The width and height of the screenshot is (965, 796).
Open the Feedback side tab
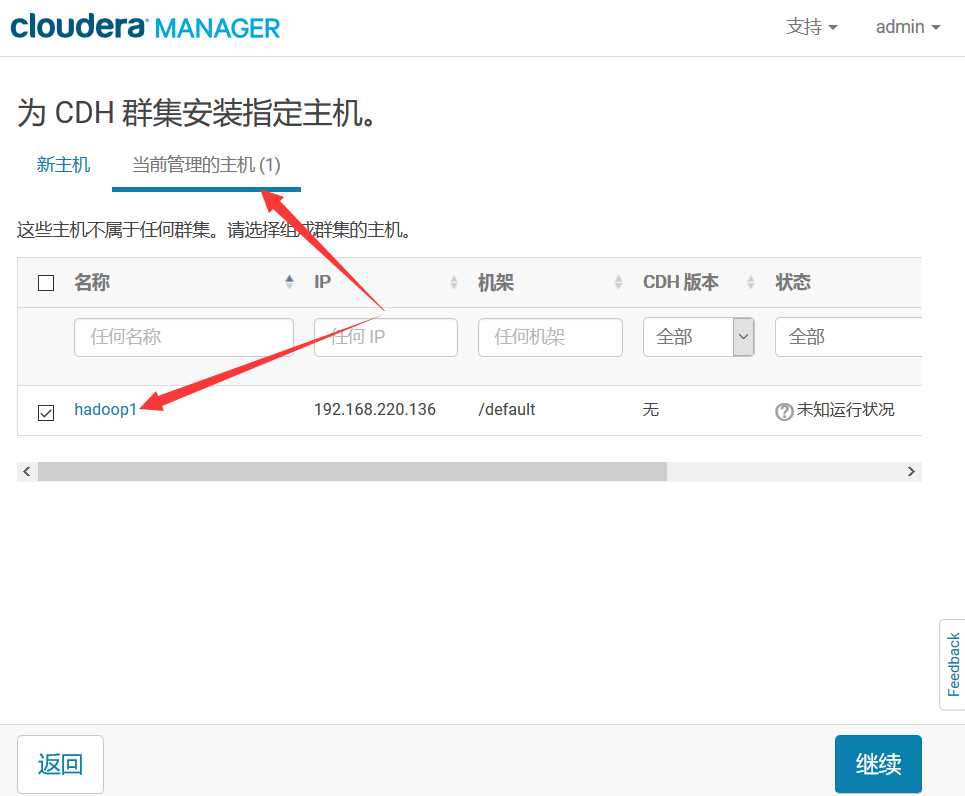(953, 664)
